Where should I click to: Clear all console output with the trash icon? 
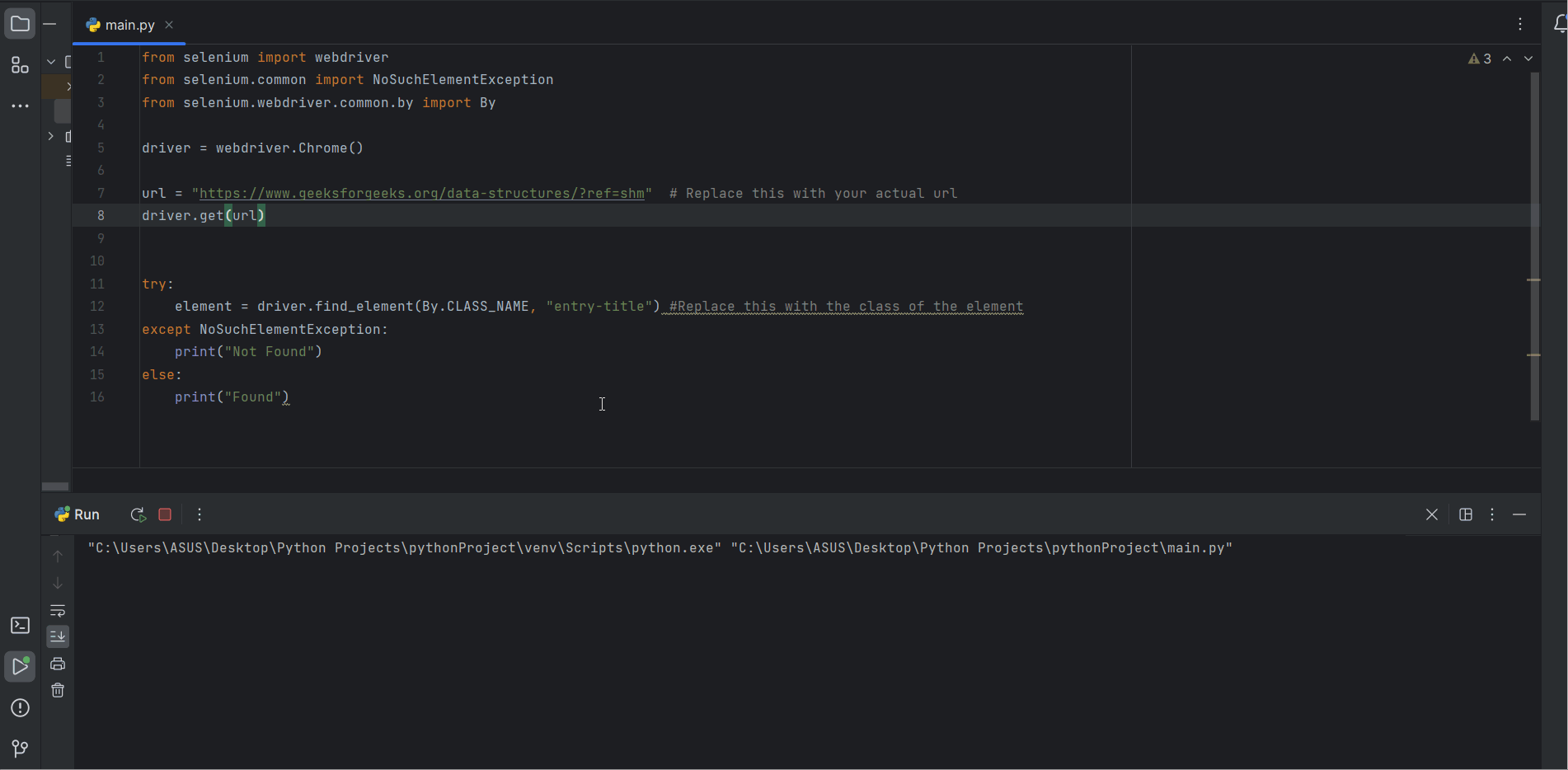(x=58, y=690)
